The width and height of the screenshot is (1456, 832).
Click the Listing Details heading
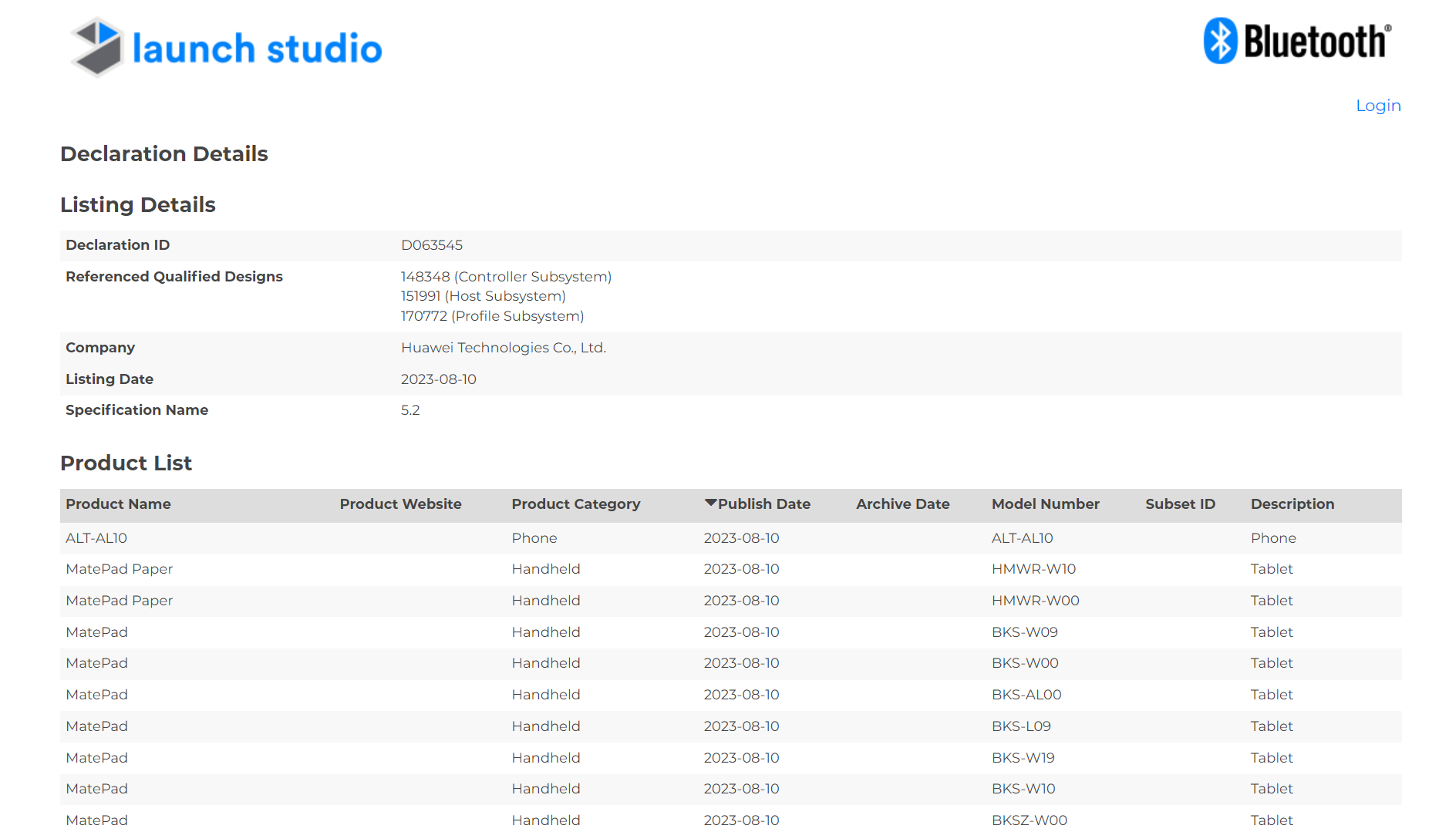pos(138,205)
